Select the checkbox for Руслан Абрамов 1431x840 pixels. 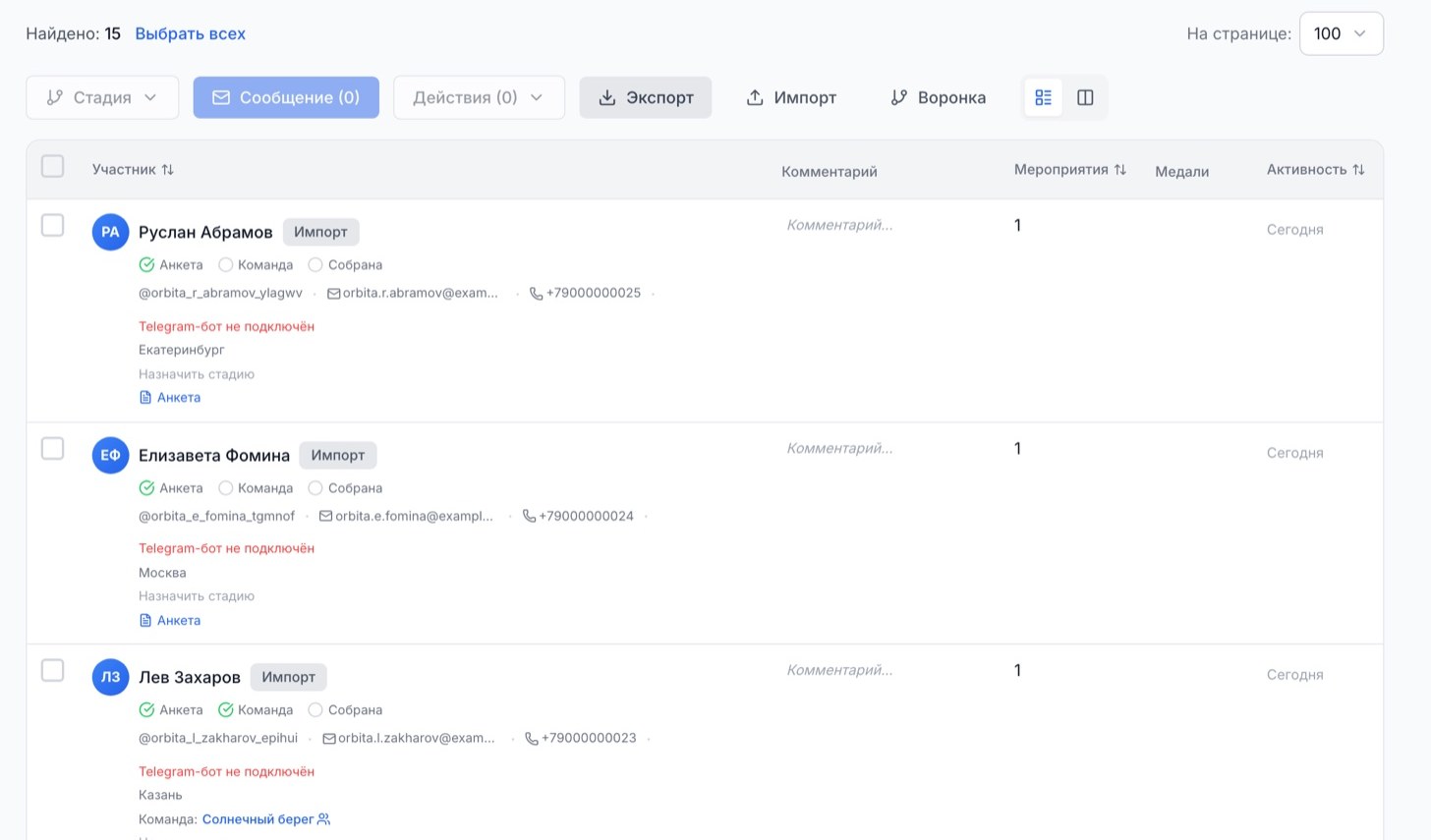click(53, 225)
